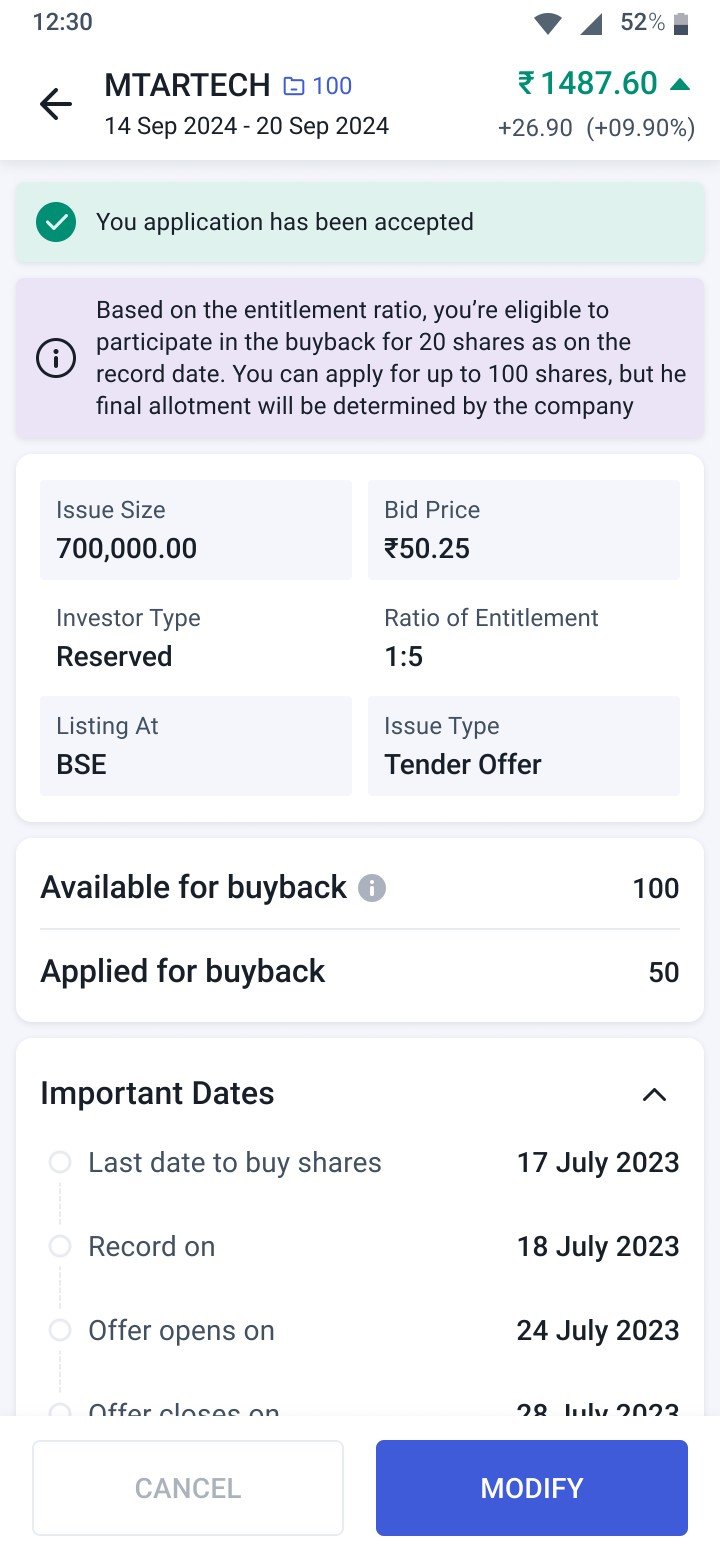Tap the Issue Size 700,000.00 tile

[196, 530]
